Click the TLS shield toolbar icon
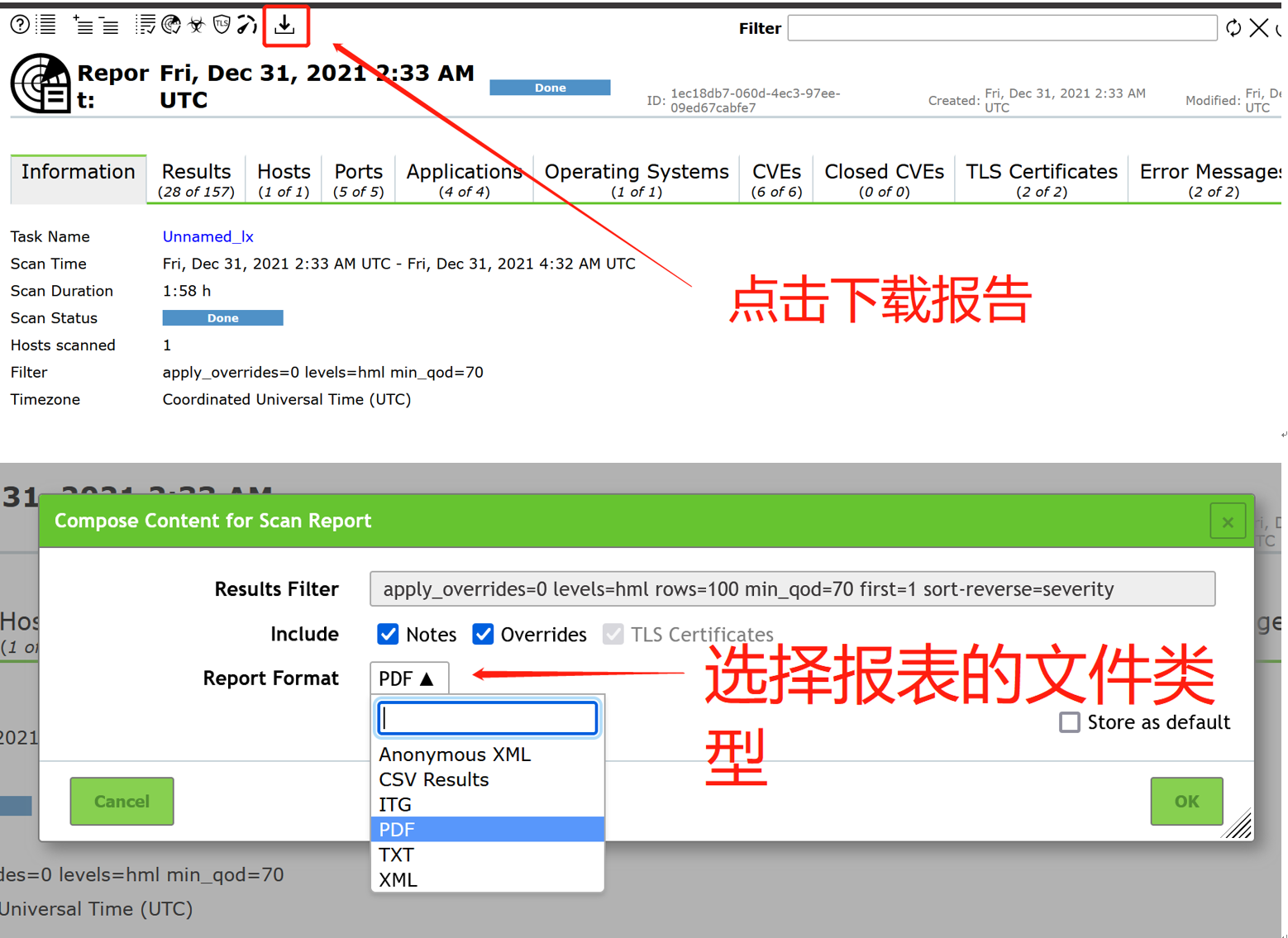Screen dimensions: 1288x938 (x=221, y=24)
